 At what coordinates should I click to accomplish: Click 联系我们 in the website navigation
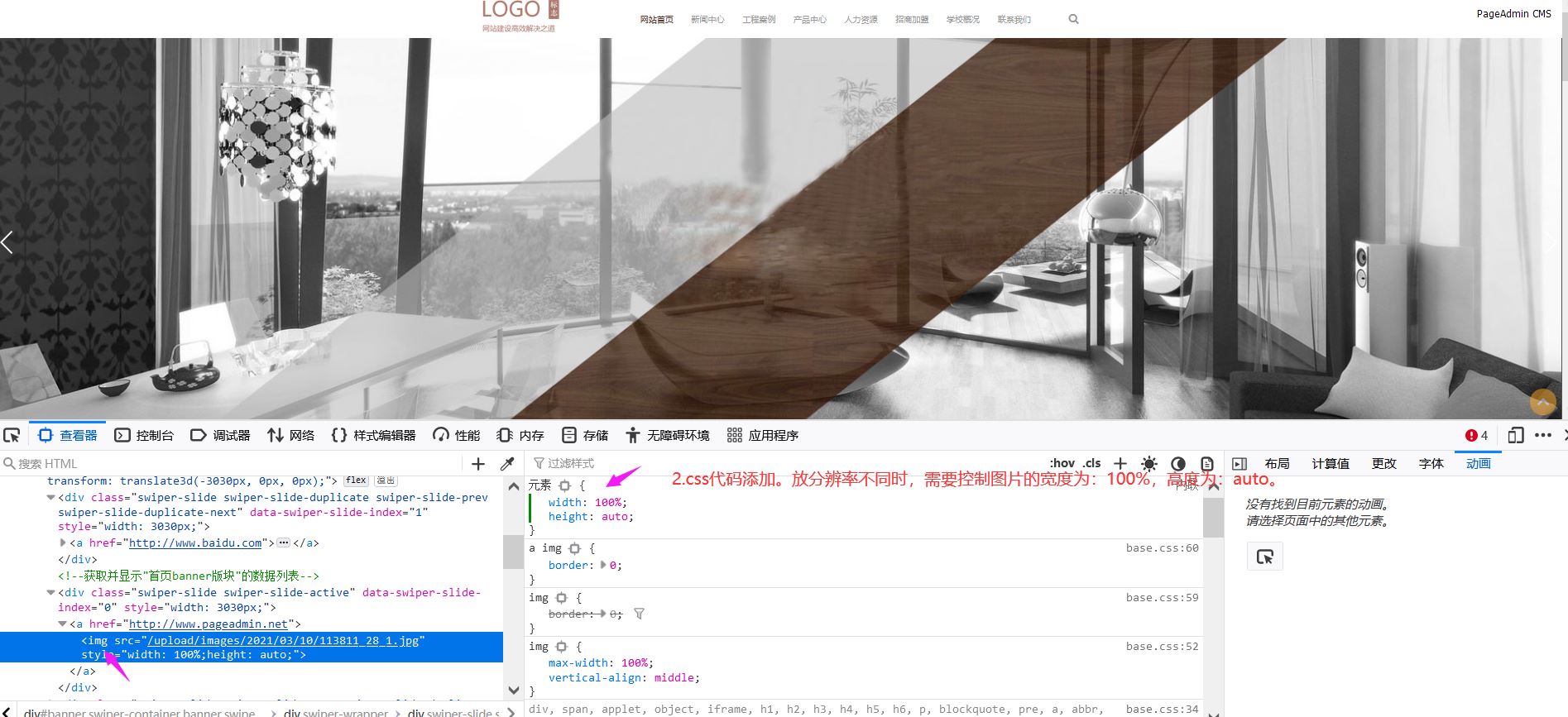click(x=1014, y=20)
